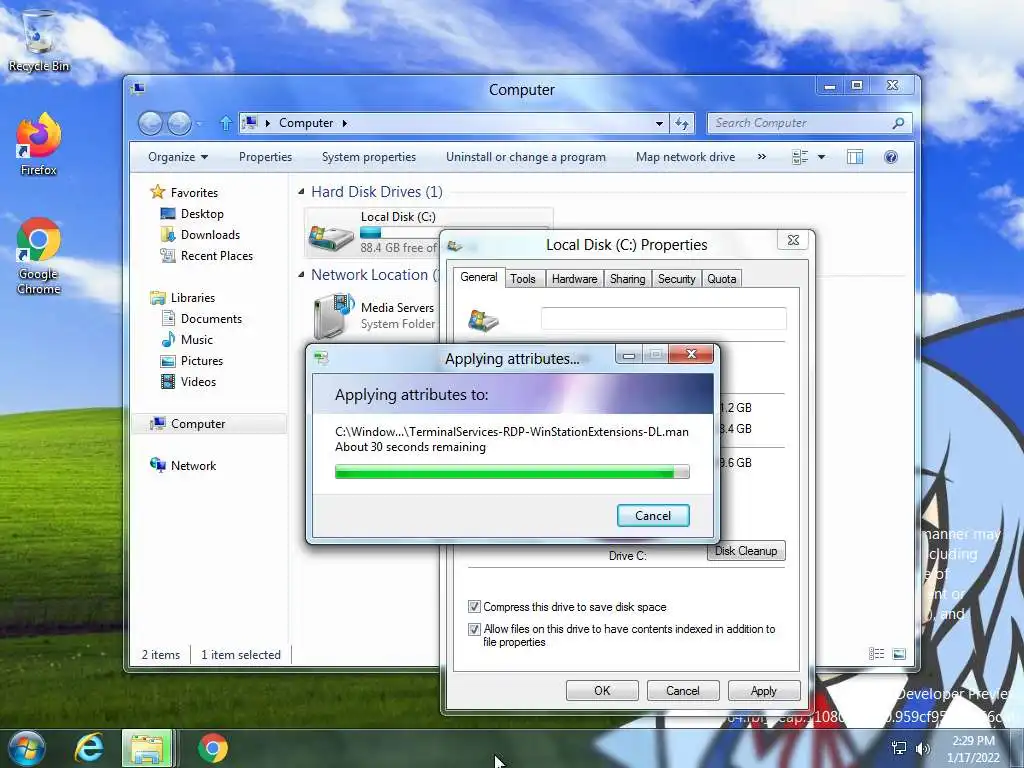Open recent pages dropdown next to nav arrows
This screenshot has width=1024, height=768.
pos(199,123)
